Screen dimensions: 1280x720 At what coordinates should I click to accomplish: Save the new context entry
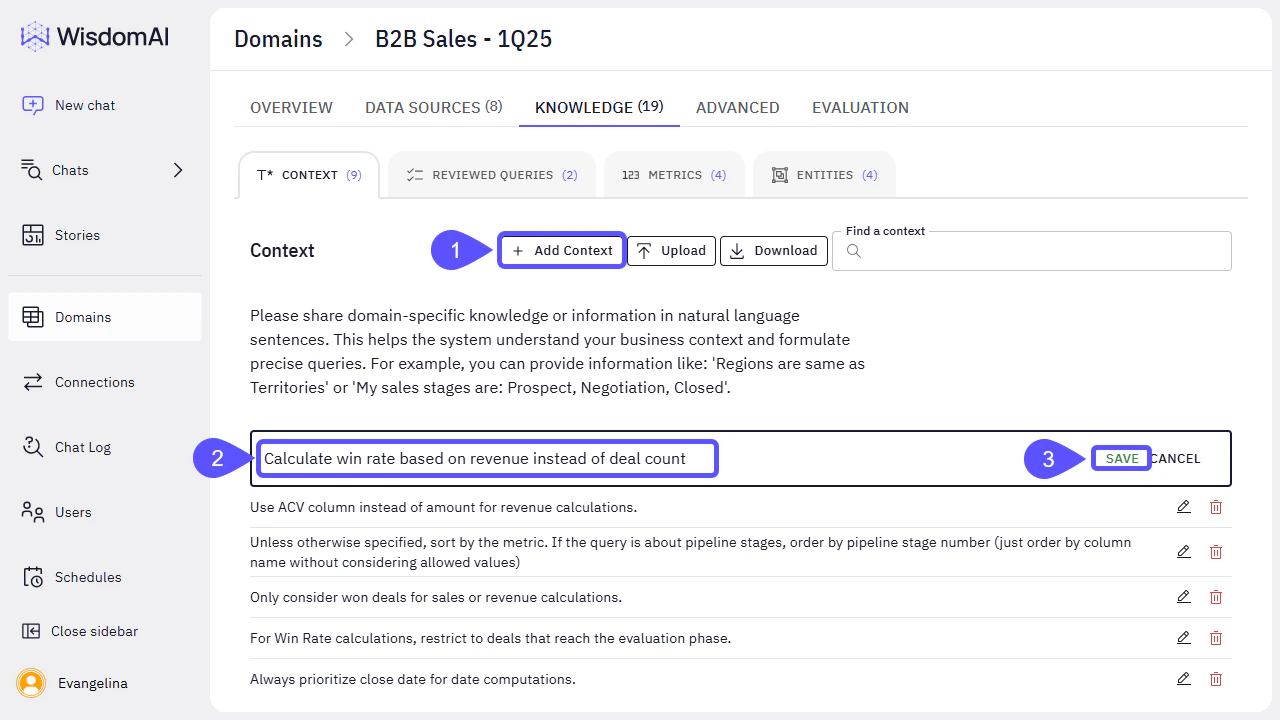click(x=1120, y=458)
